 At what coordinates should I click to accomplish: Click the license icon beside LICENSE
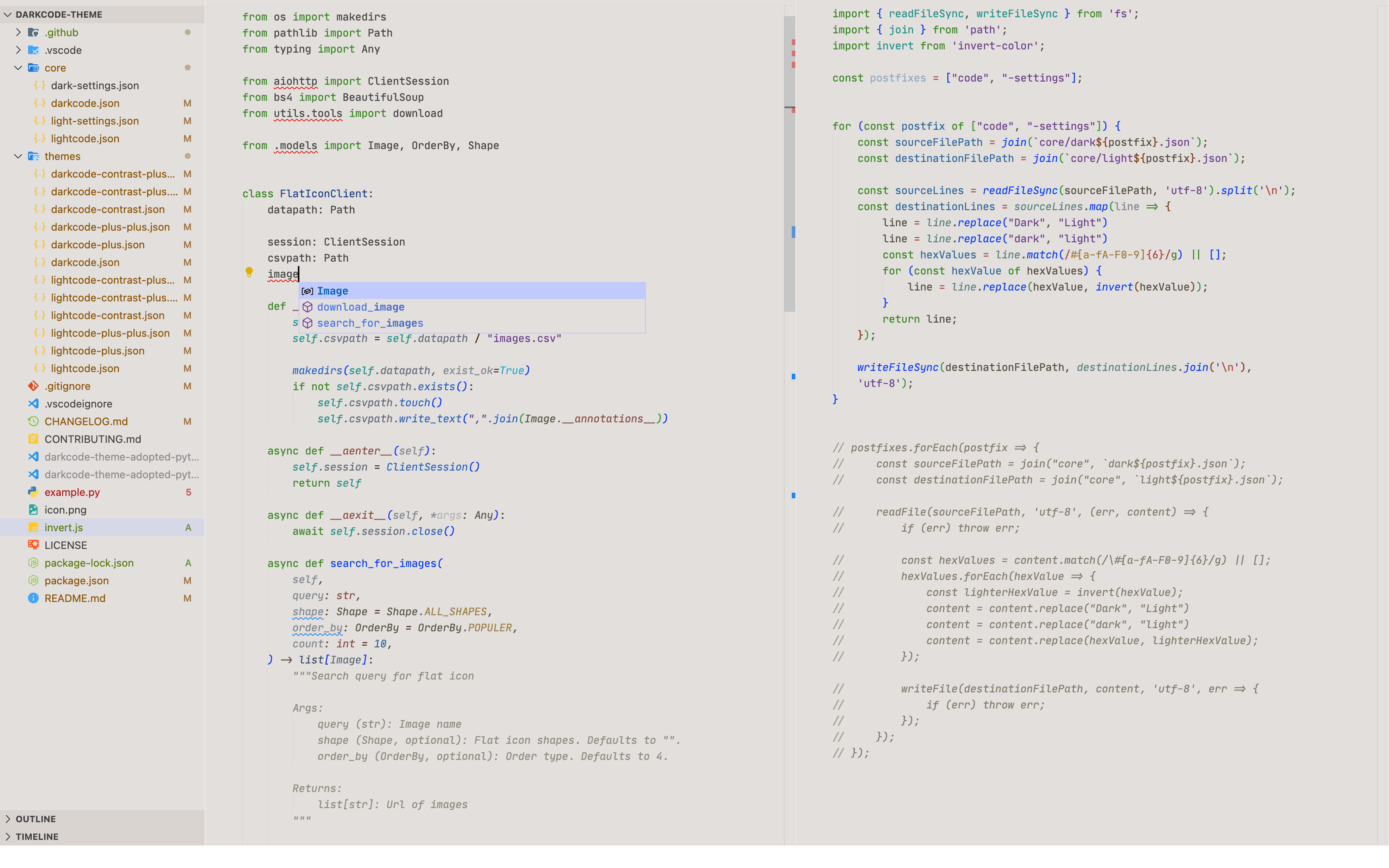(x=33, y=545)
